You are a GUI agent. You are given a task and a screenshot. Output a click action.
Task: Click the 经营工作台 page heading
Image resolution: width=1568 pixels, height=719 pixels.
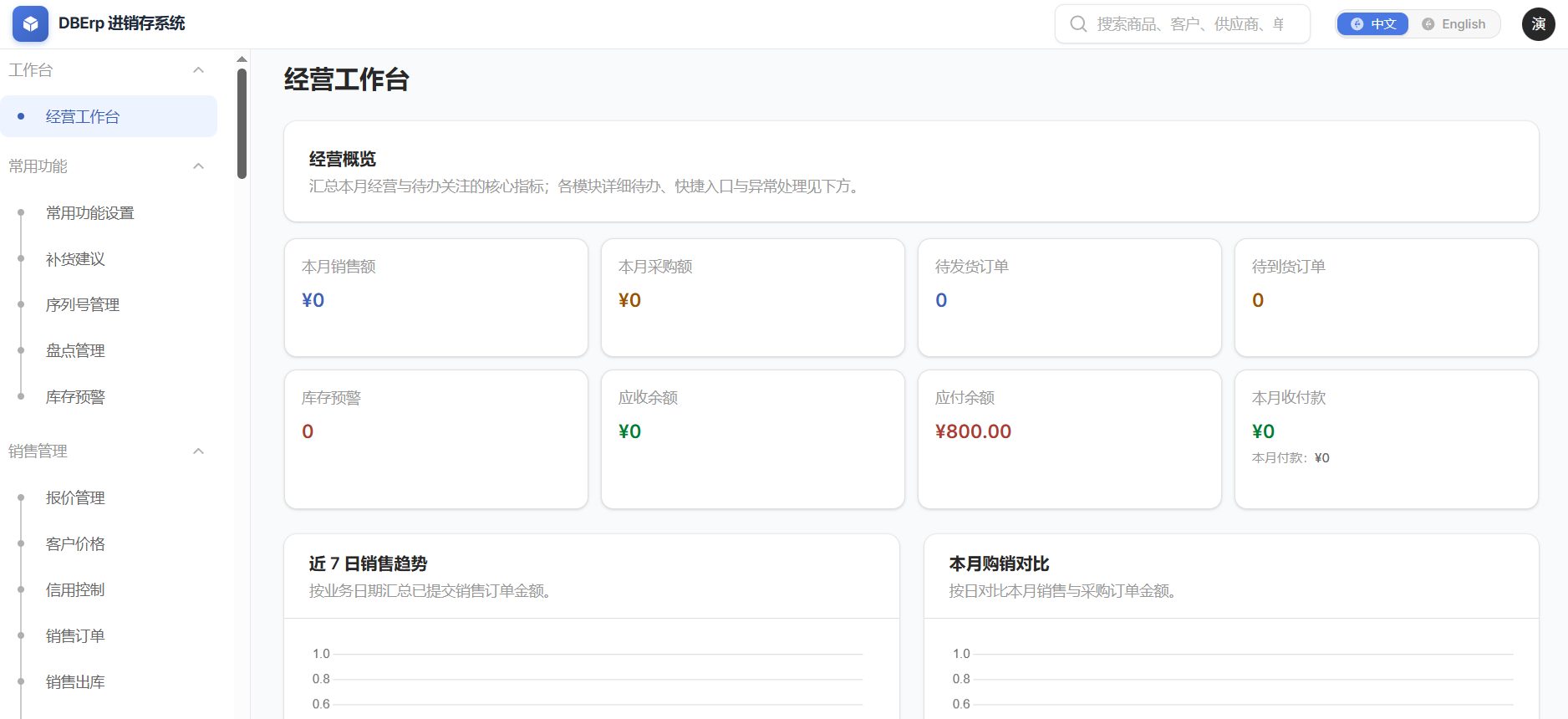click(x=347, y=79)
